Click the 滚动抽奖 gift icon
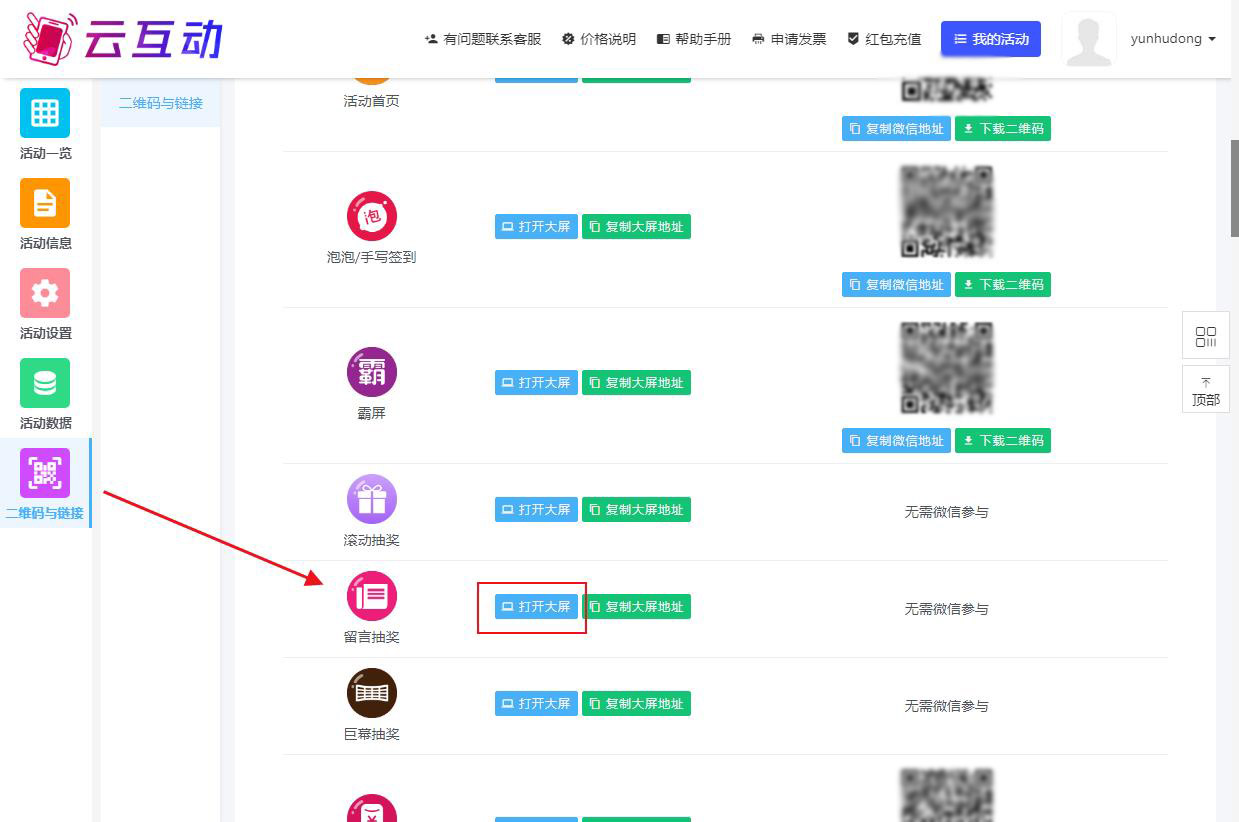Viewport: 1239px width, 822px height. [372, 499]
